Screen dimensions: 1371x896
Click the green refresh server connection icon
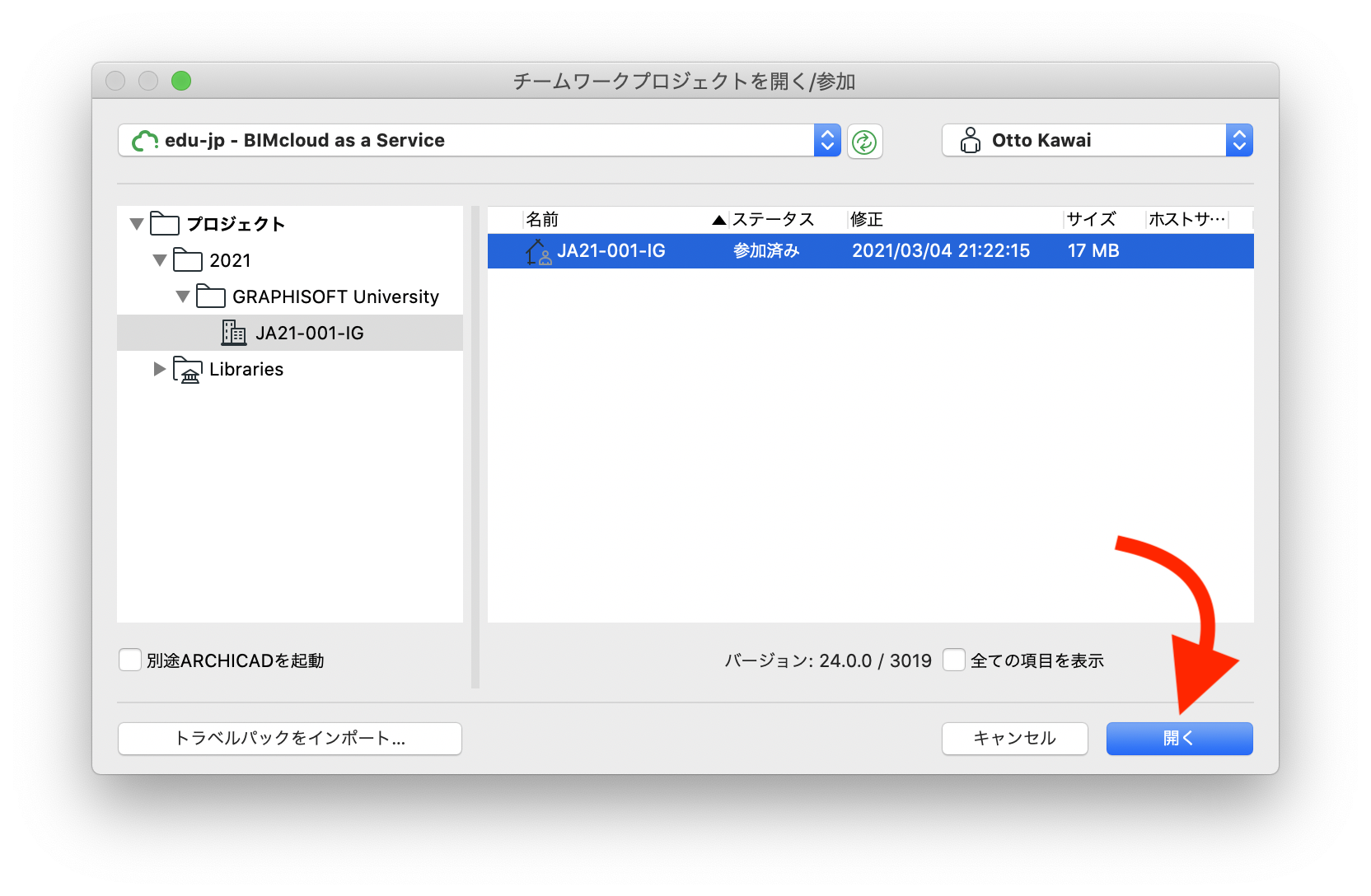[x=864, y=142]
